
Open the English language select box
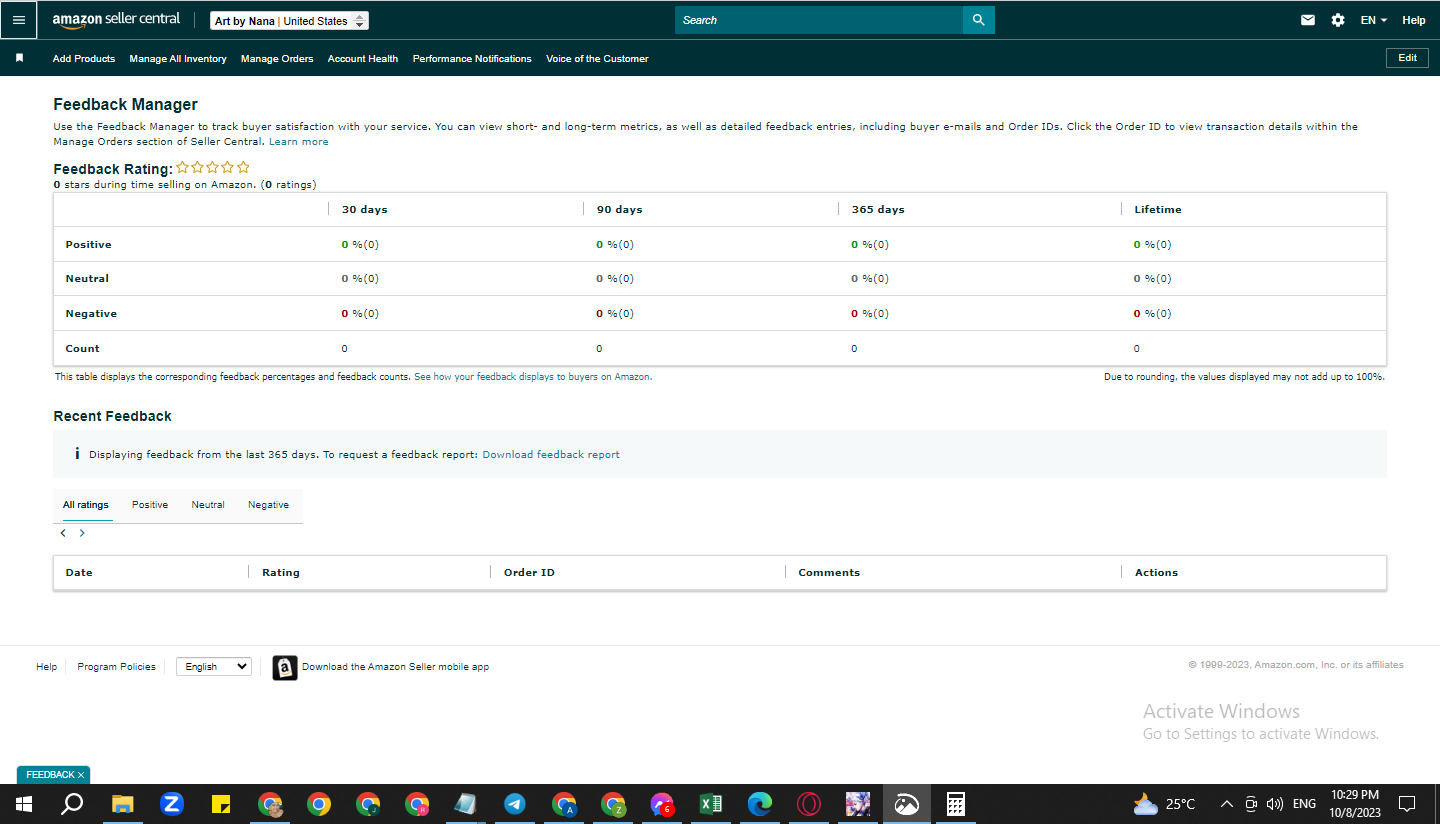pos(214,666)
